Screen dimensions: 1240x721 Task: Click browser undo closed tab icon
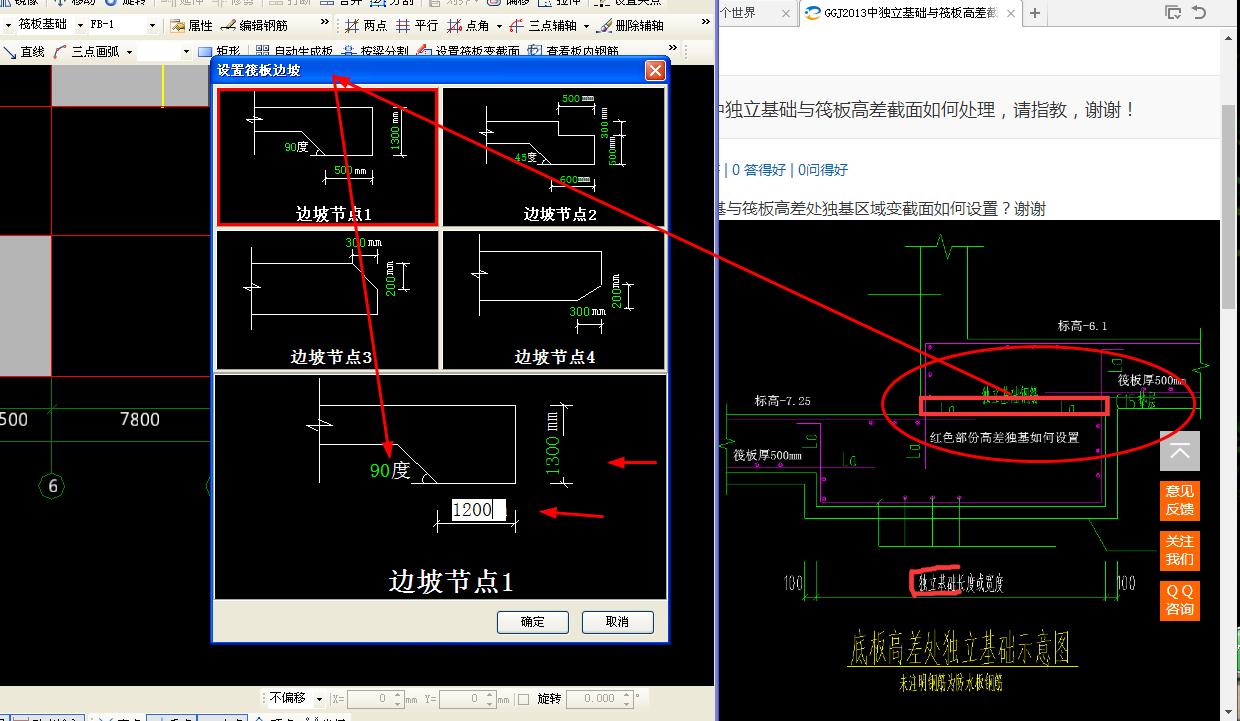click(1198, 13)
